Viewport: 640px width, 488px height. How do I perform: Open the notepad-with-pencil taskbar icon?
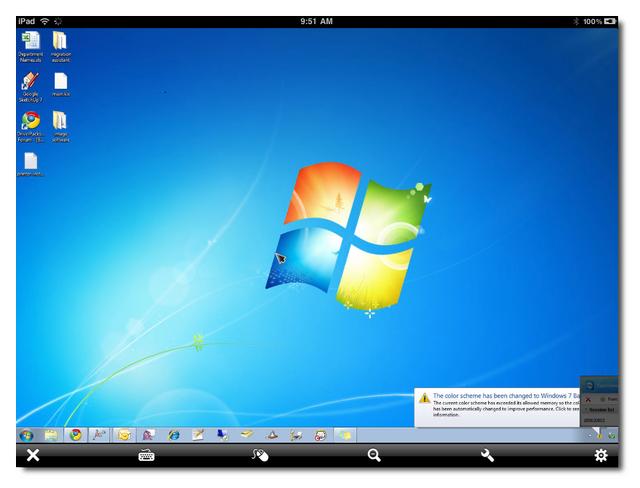tap(198, 435)
